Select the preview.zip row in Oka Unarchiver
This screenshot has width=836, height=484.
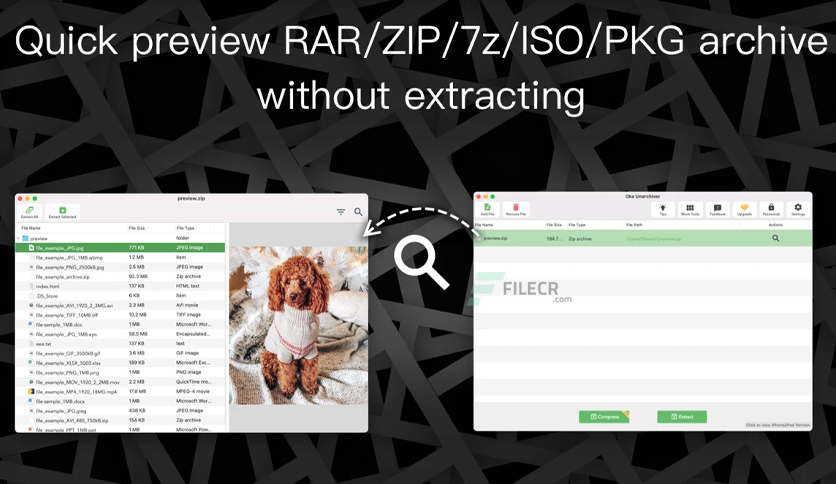(x=643, y=238)
